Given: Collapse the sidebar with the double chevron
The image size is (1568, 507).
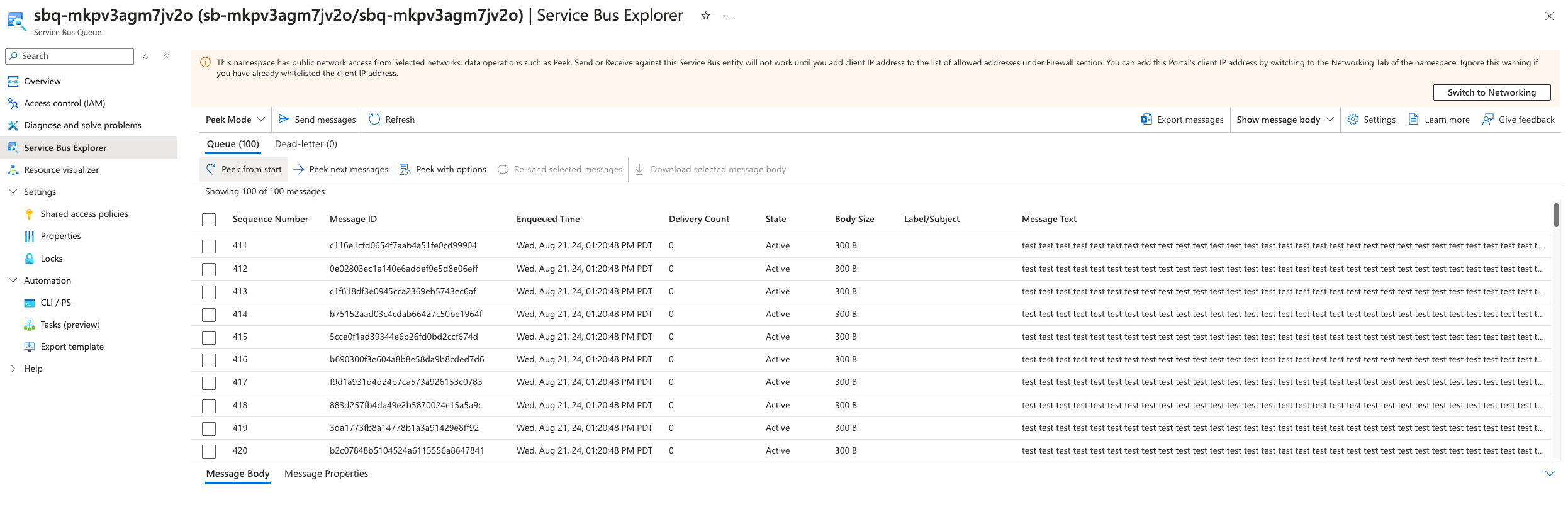Looking at the screenshot, I should point(166,56).
